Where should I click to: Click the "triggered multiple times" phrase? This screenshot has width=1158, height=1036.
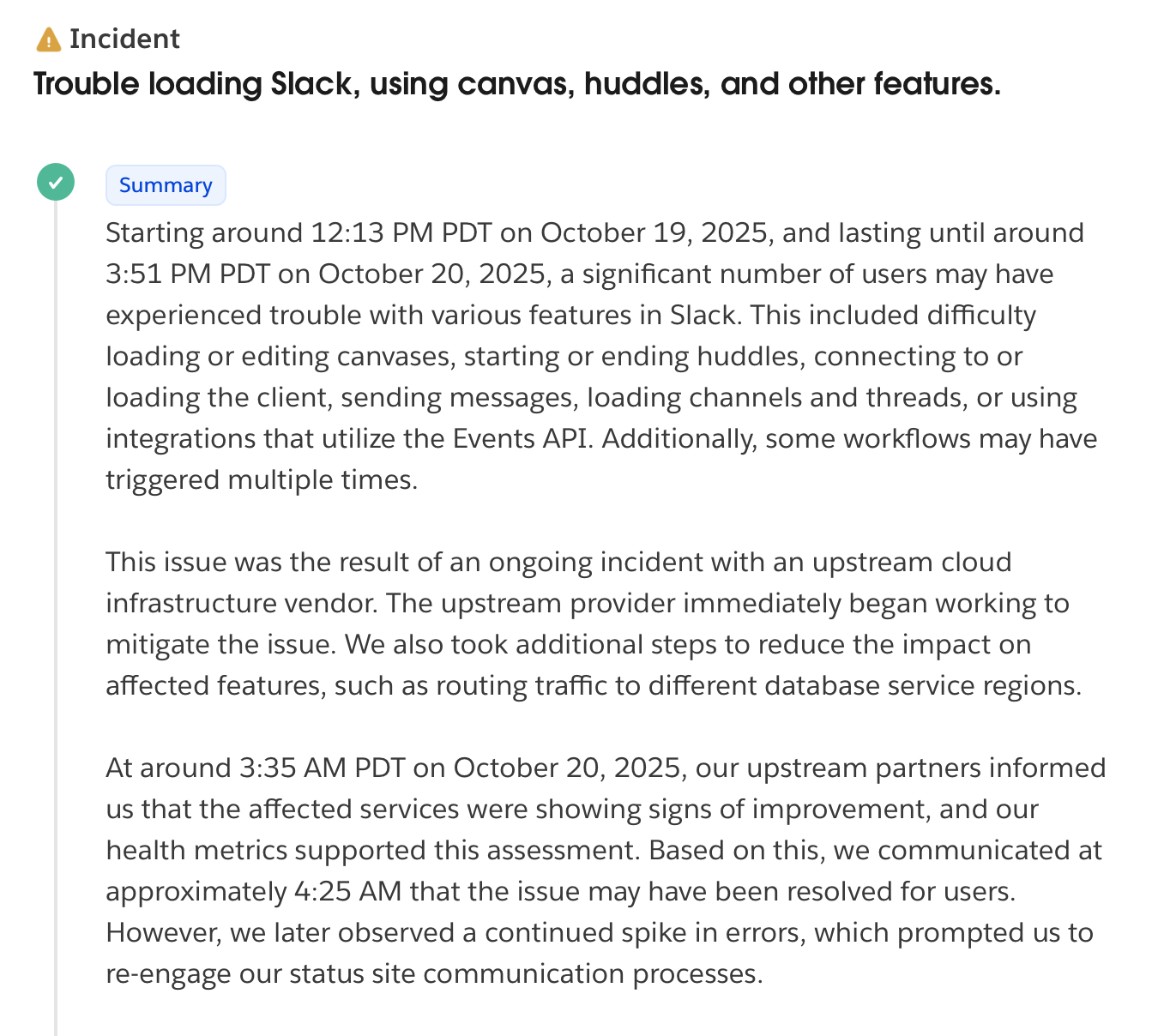[x=261, y=480]
